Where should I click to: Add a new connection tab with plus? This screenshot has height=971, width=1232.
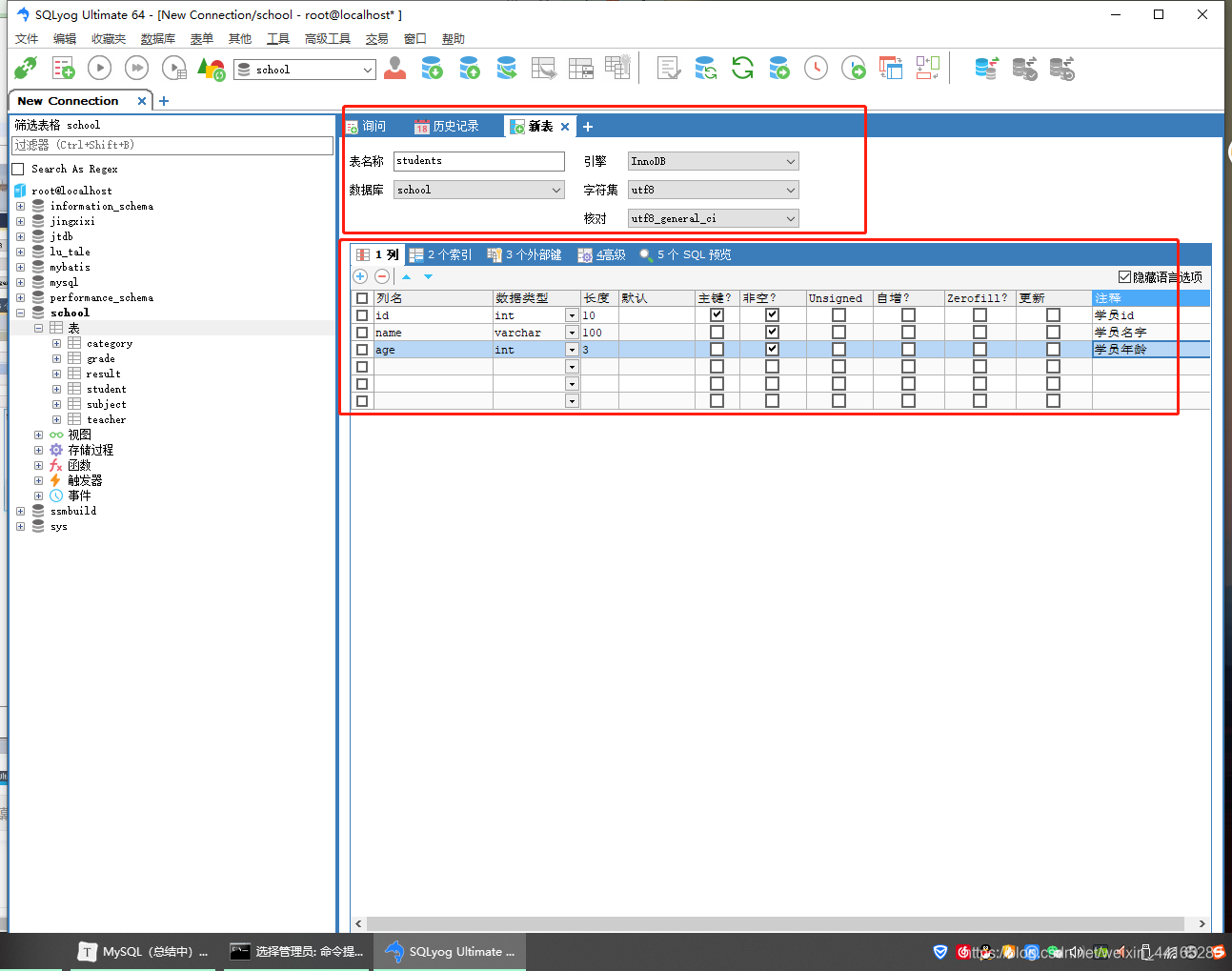coord(164,101)
